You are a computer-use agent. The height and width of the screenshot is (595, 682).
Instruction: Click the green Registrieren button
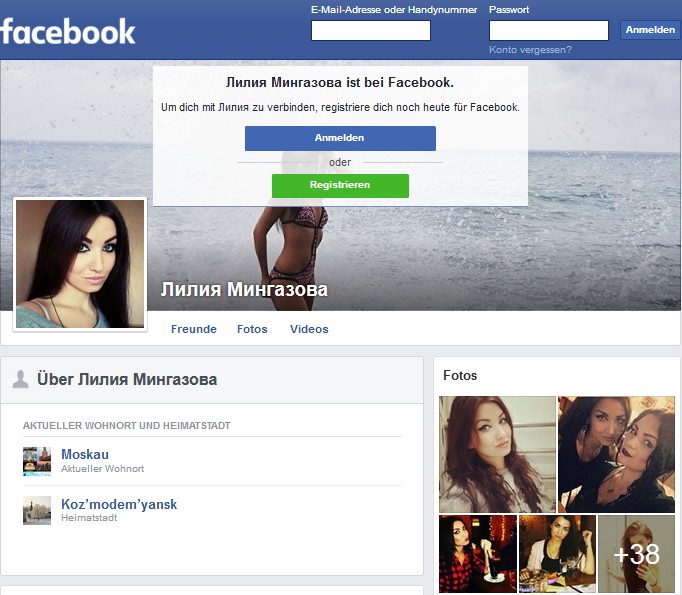click(340, 186)
